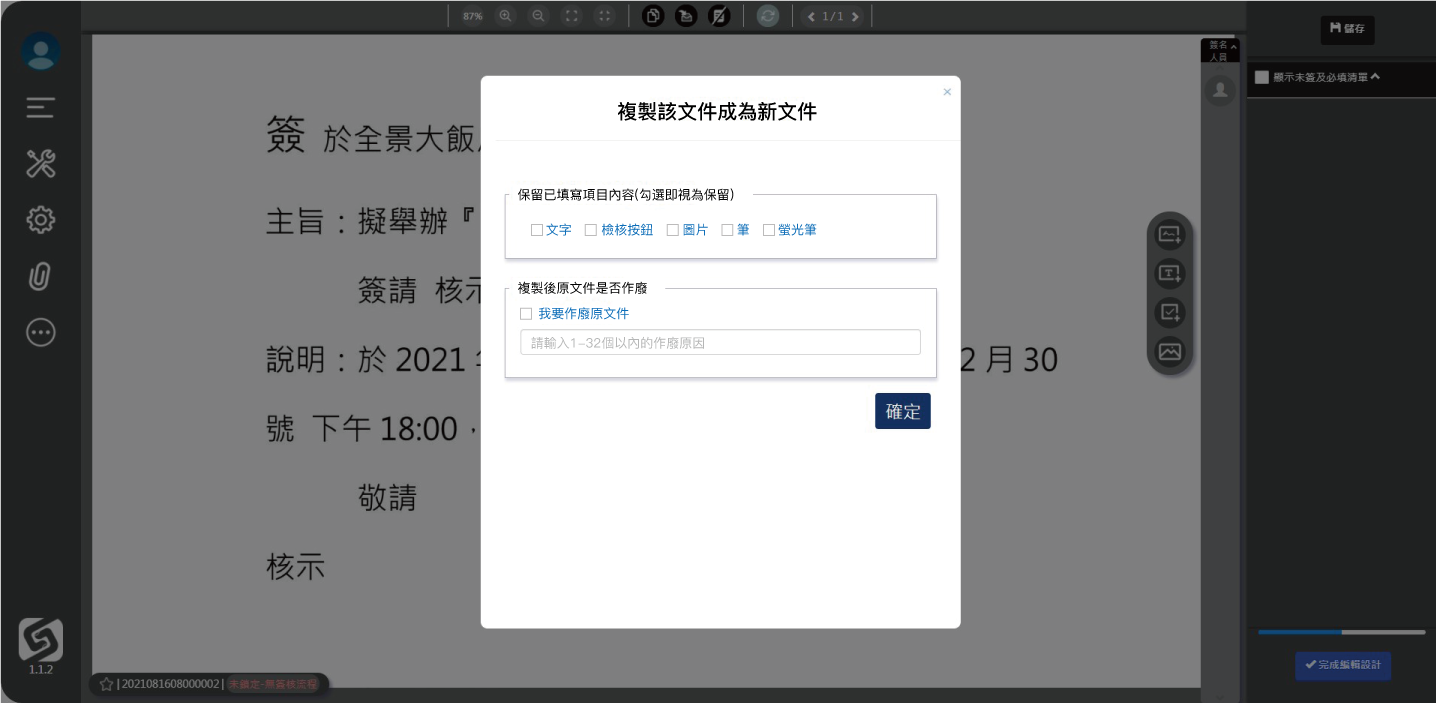Open the more options ellipsis menu
1436x703 pixels.
(x=41, y=333)
